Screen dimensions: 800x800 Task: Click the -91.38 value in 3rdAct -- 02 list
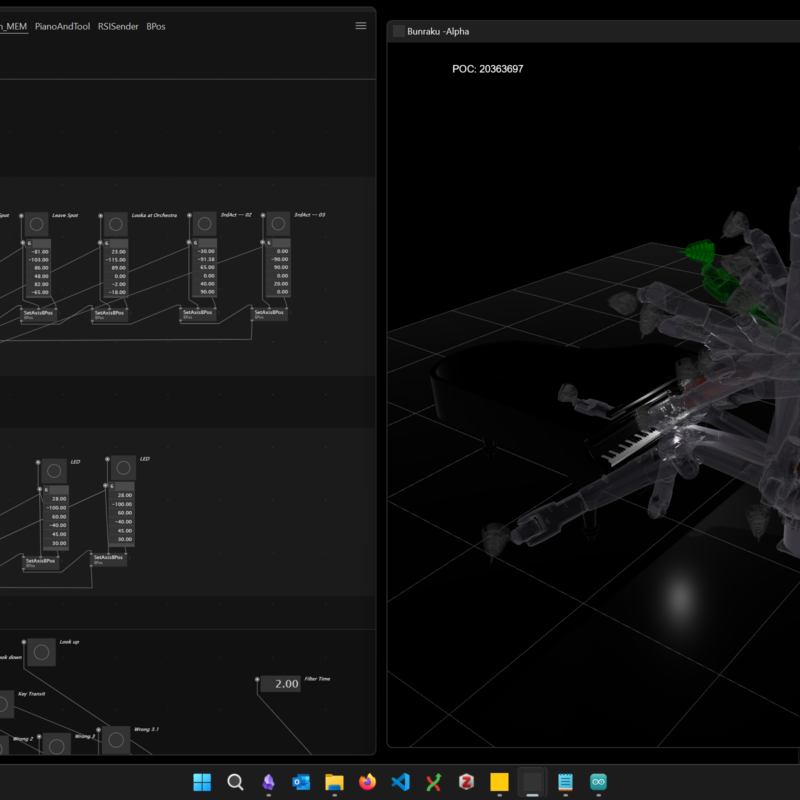tap(207, 260)
